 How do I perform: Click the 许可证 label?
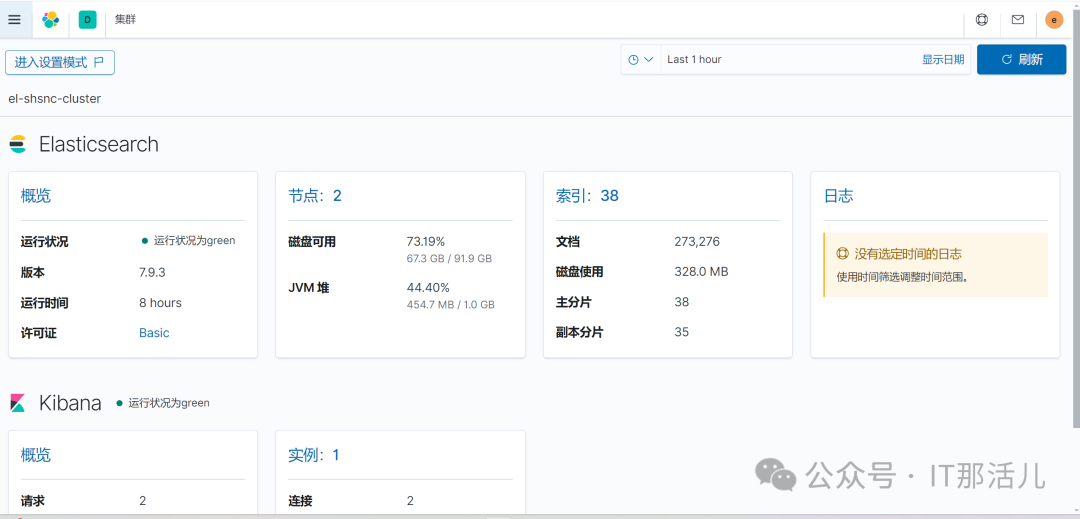point(39,332)
